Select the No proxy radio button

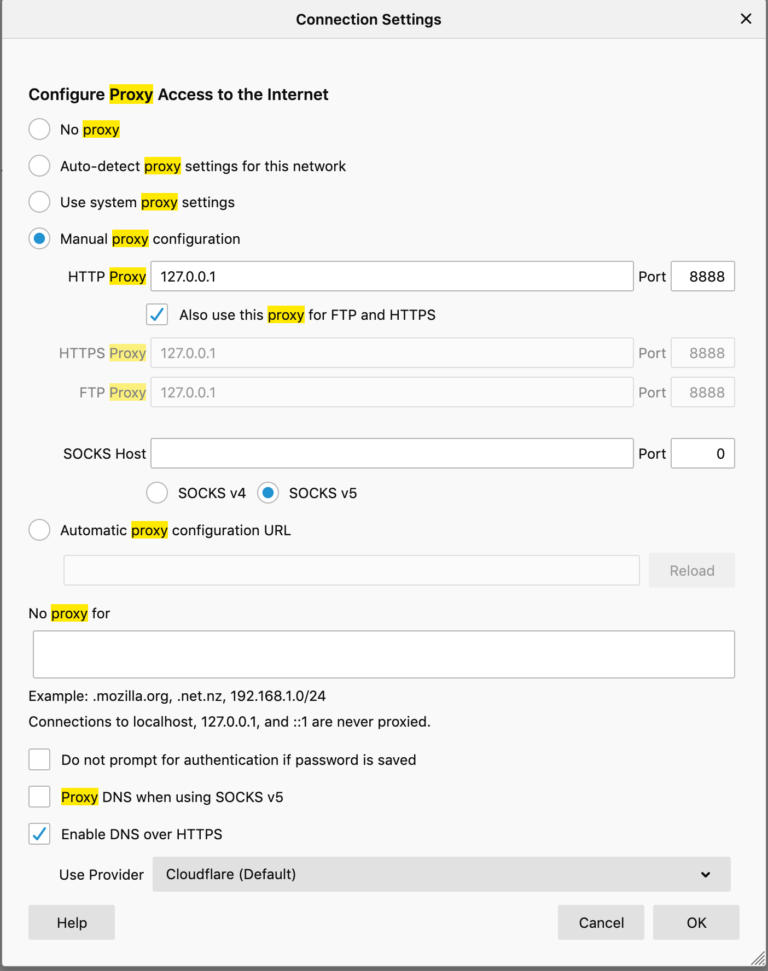(39, 129)
